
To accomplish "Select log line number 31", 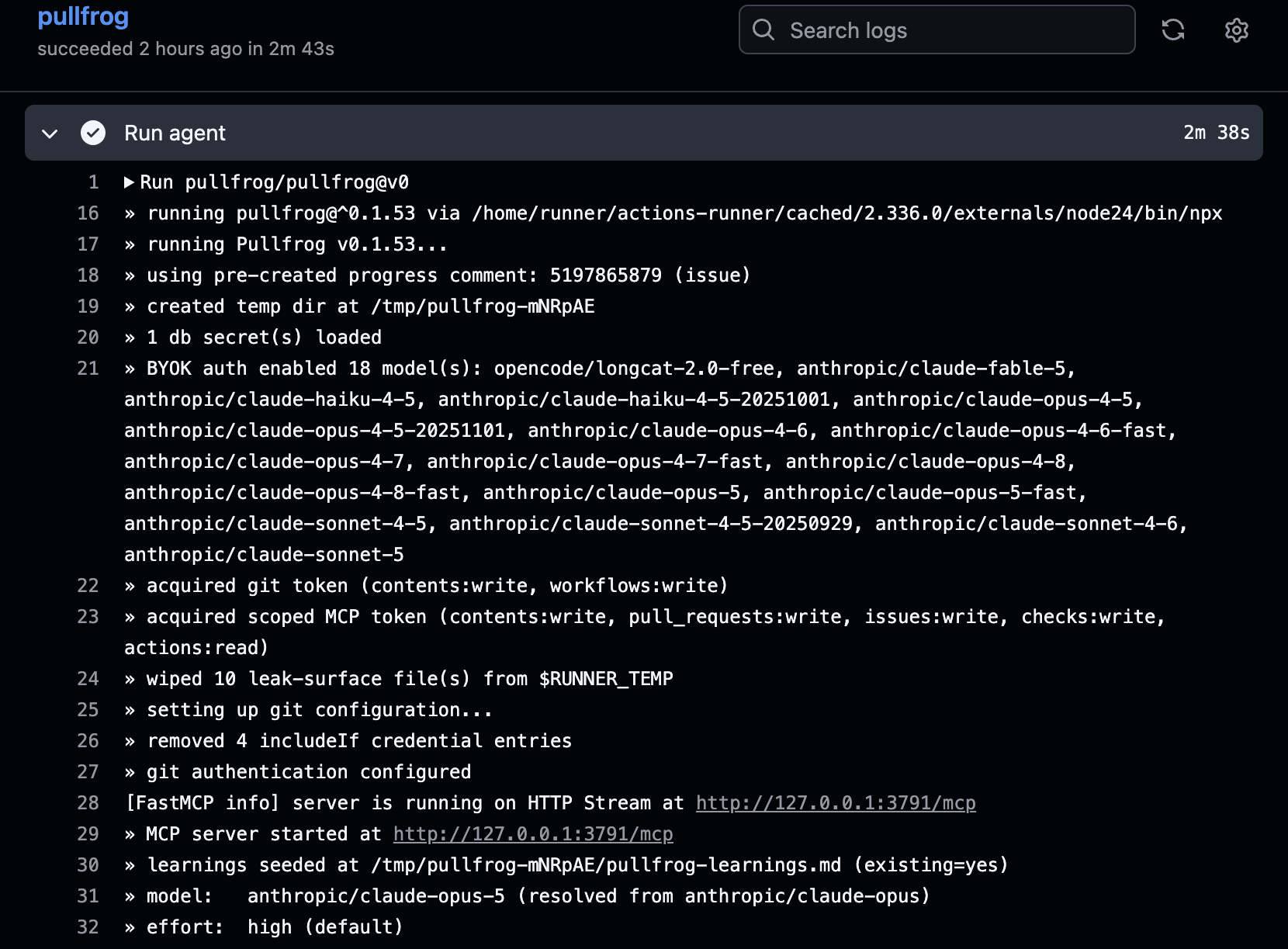I will pyautogui.click(x=88, y=896).
